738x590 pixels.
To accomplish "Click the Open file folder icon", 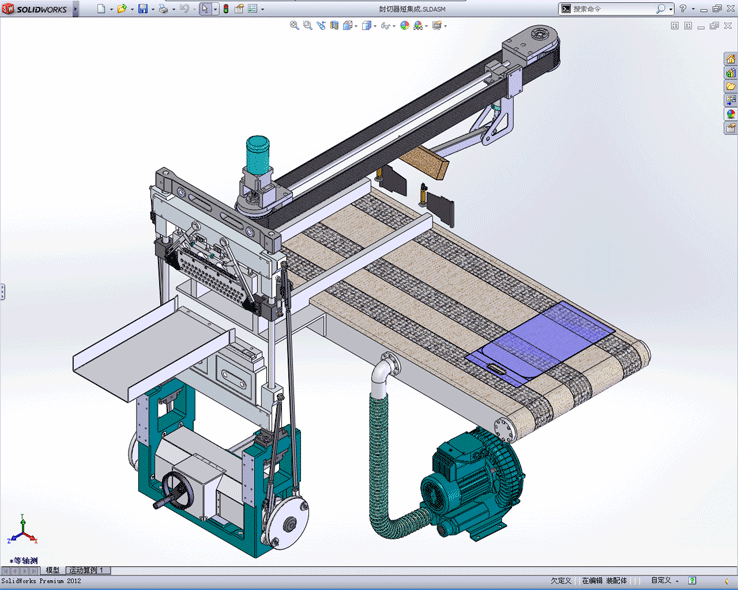I will tap(122, 9).
